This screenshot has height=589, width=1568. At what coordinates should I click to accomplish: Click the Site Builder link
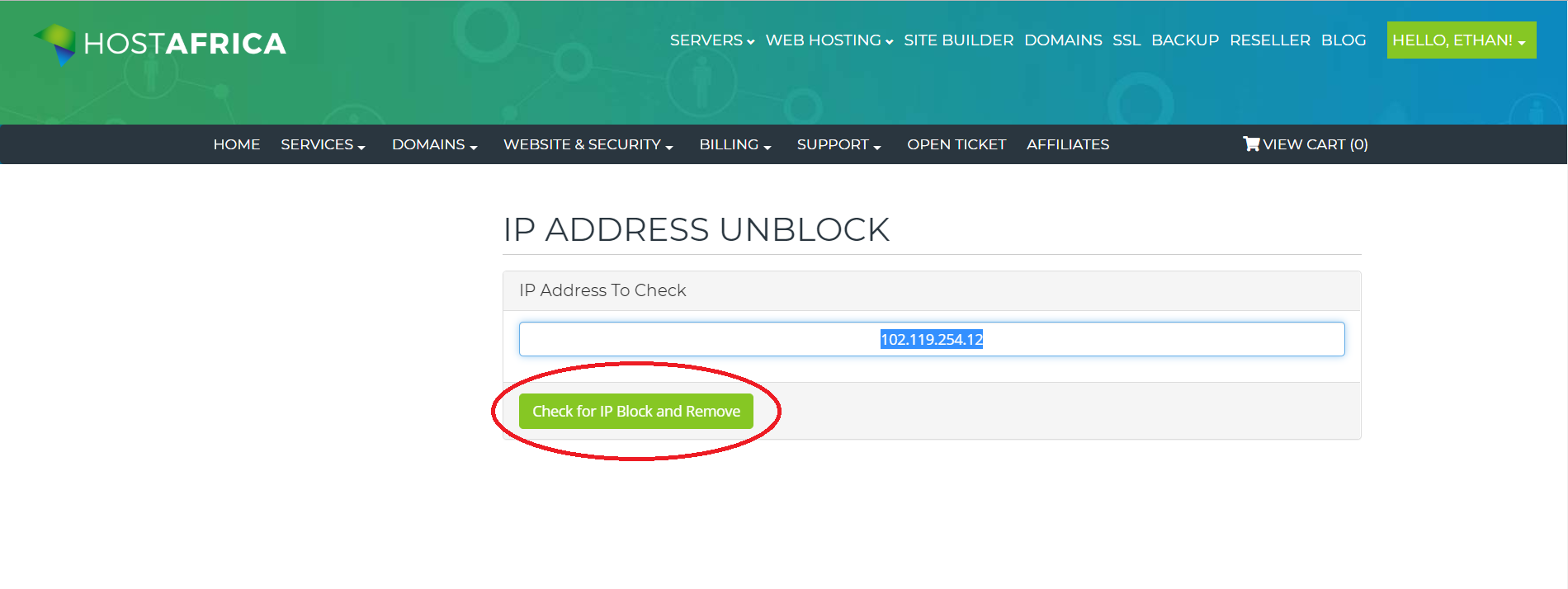click(x=959, y=40)
